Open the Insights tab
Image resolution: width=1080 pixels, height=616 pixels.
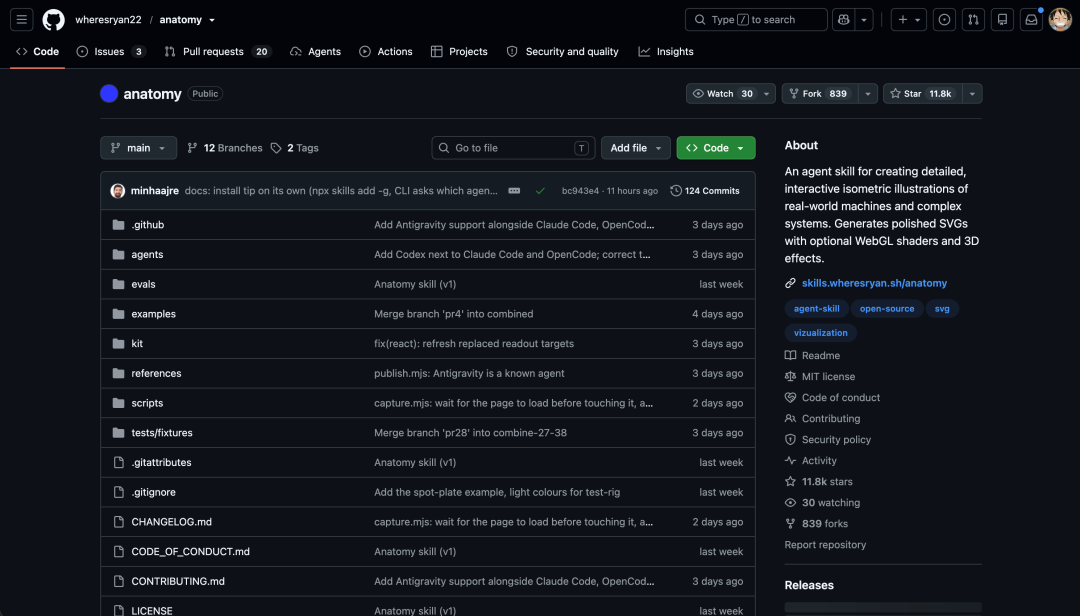point(666,52)
